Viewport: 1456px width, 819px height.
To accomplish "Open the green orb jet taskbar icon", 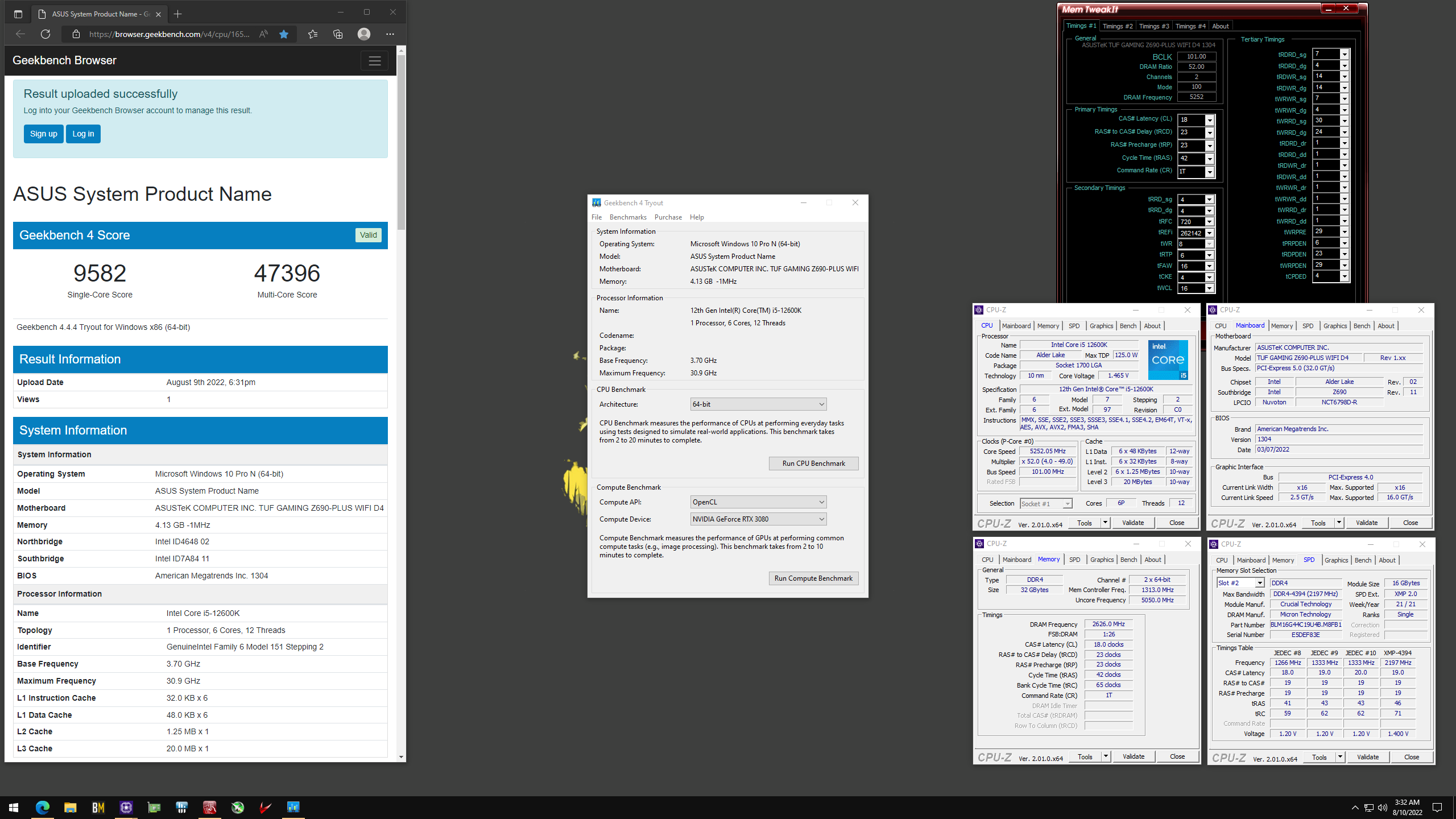I will click(237, 807).
